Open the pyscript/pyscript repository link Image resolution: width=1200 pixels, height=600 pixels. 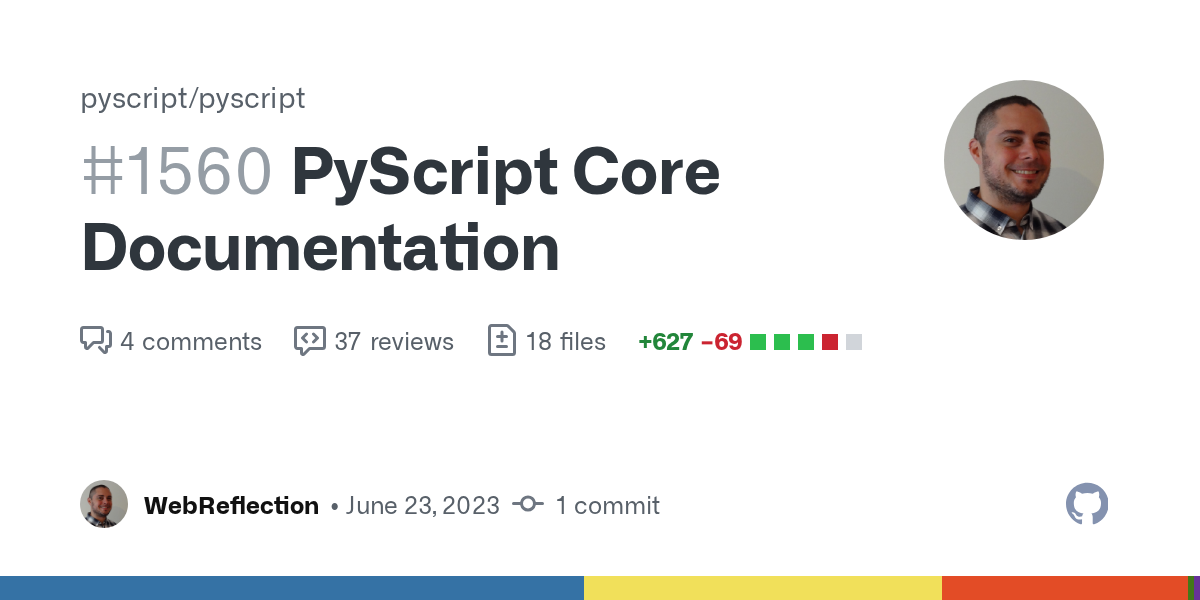pos(193,99)
